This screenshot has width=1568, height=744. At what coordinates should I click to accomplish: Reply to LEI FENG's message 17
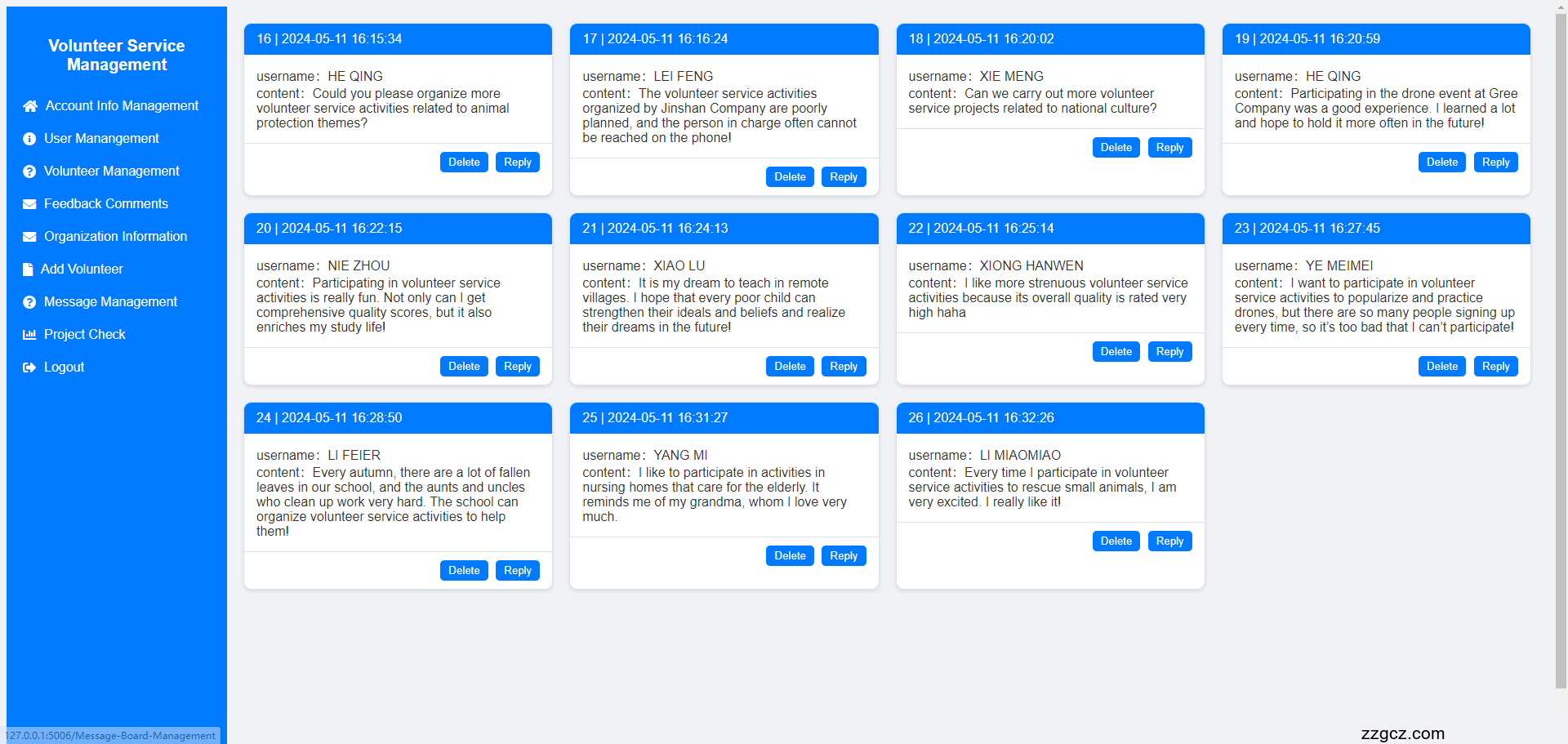click(843, 177)
